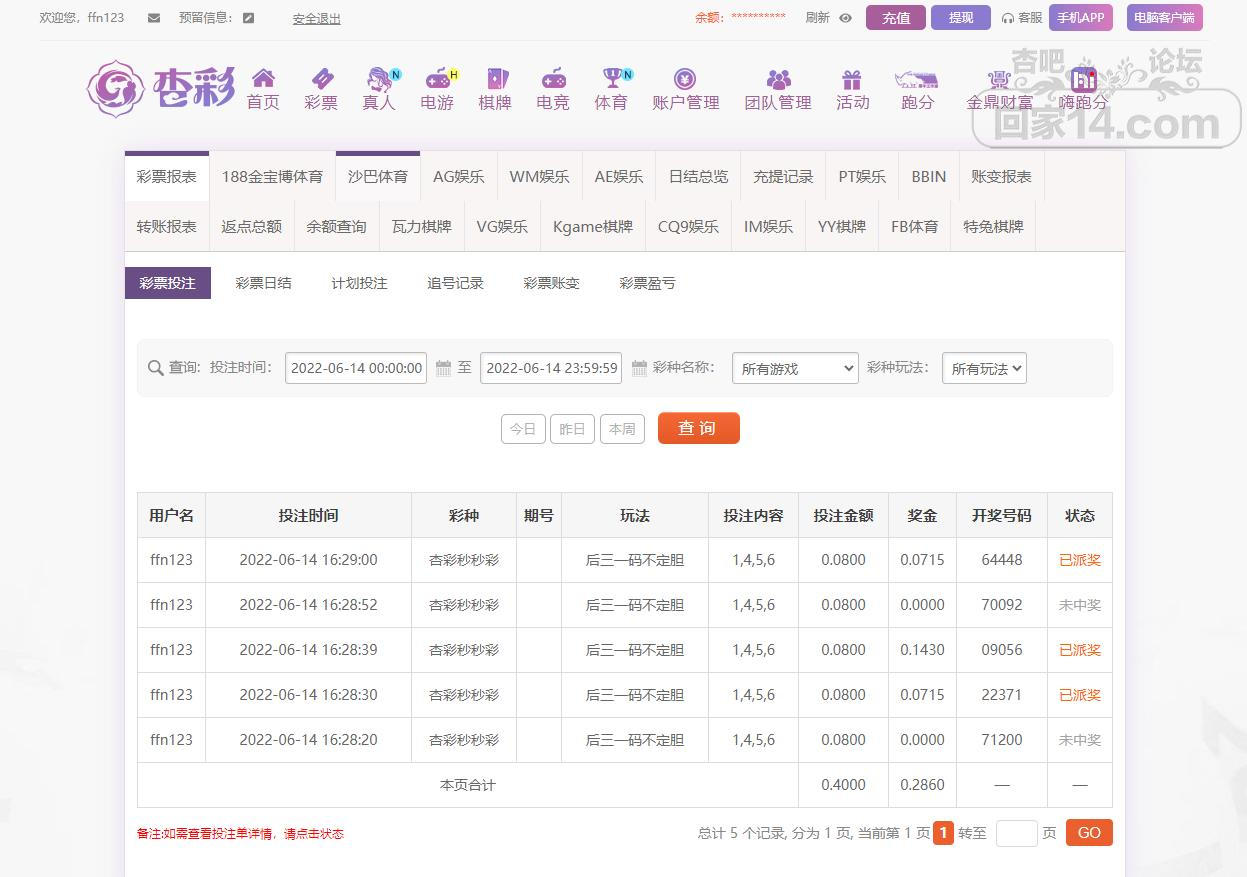1247x877 pixels.
Task: Open the e-games controller icon (电游)
Action: tap(437, 79)
